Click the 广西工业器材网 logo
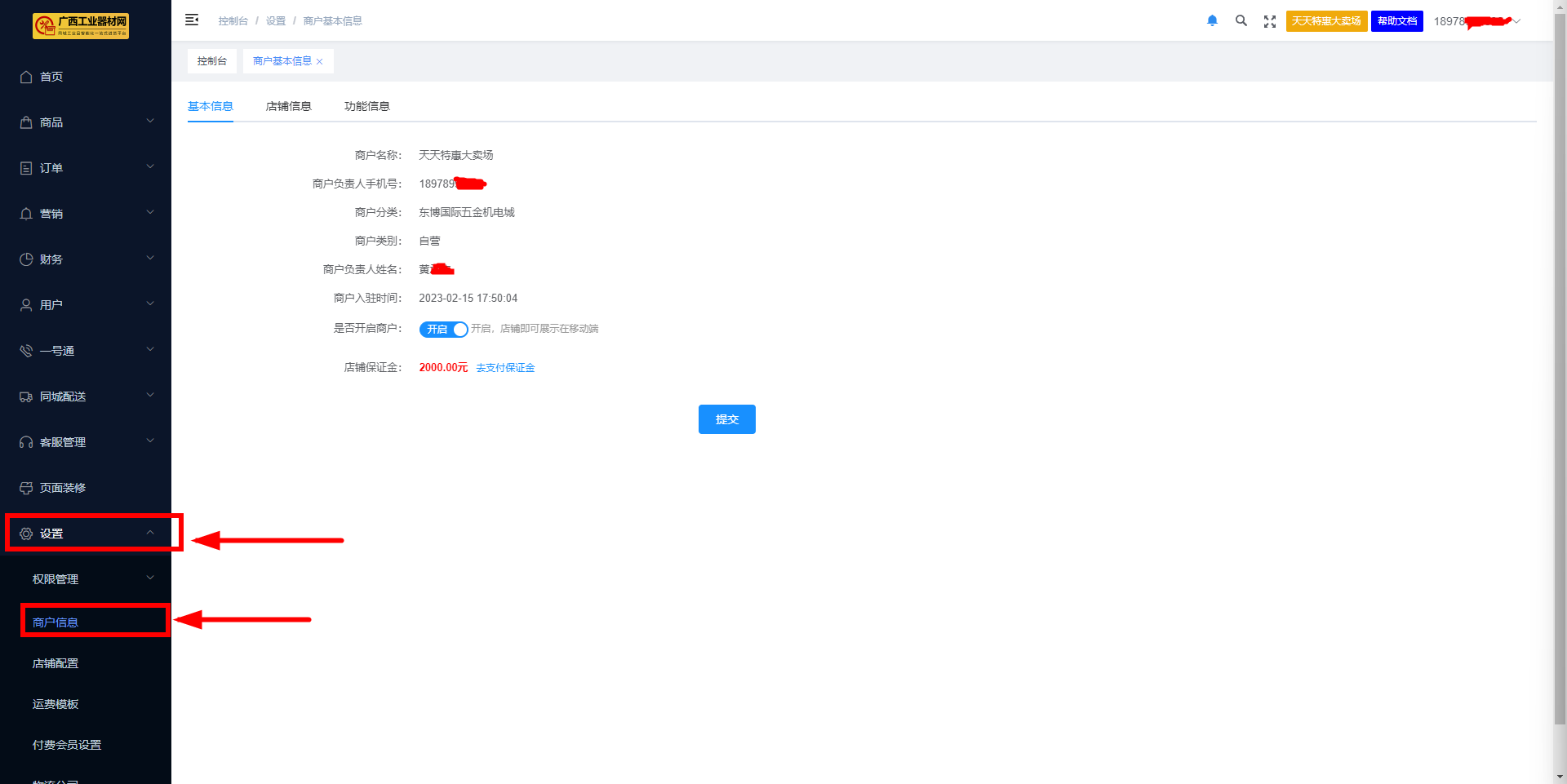Image resolution: width=1567 pixels, height=784 pixels. 81,26
